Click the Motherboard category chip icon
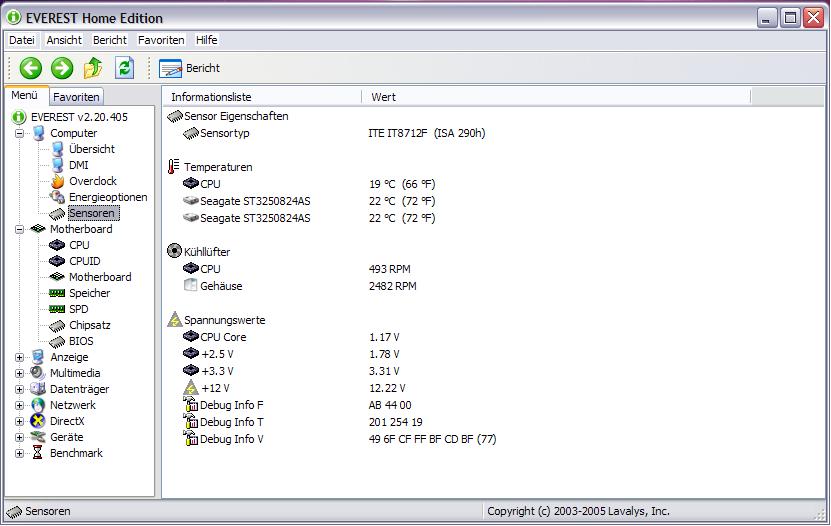This screenshot has width=831, height=526. coord(38,229)
